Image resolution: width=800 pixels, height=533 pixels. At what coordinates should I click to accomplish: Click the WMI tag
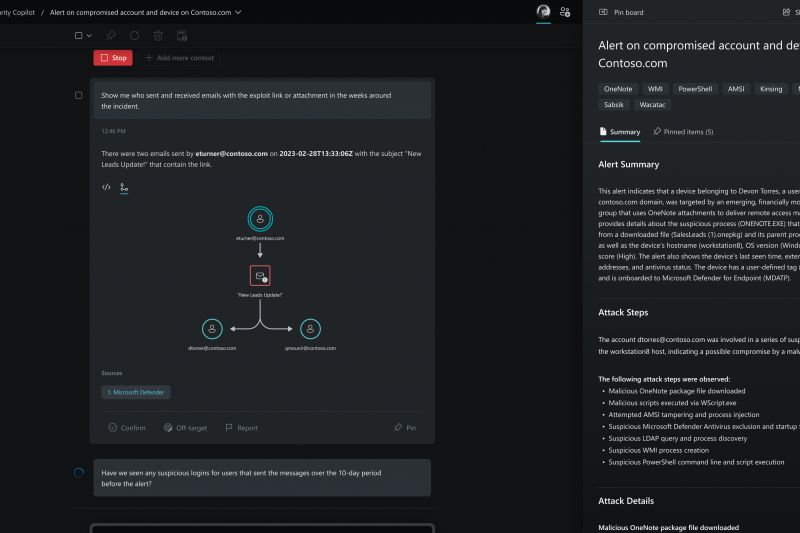(655, 89)
